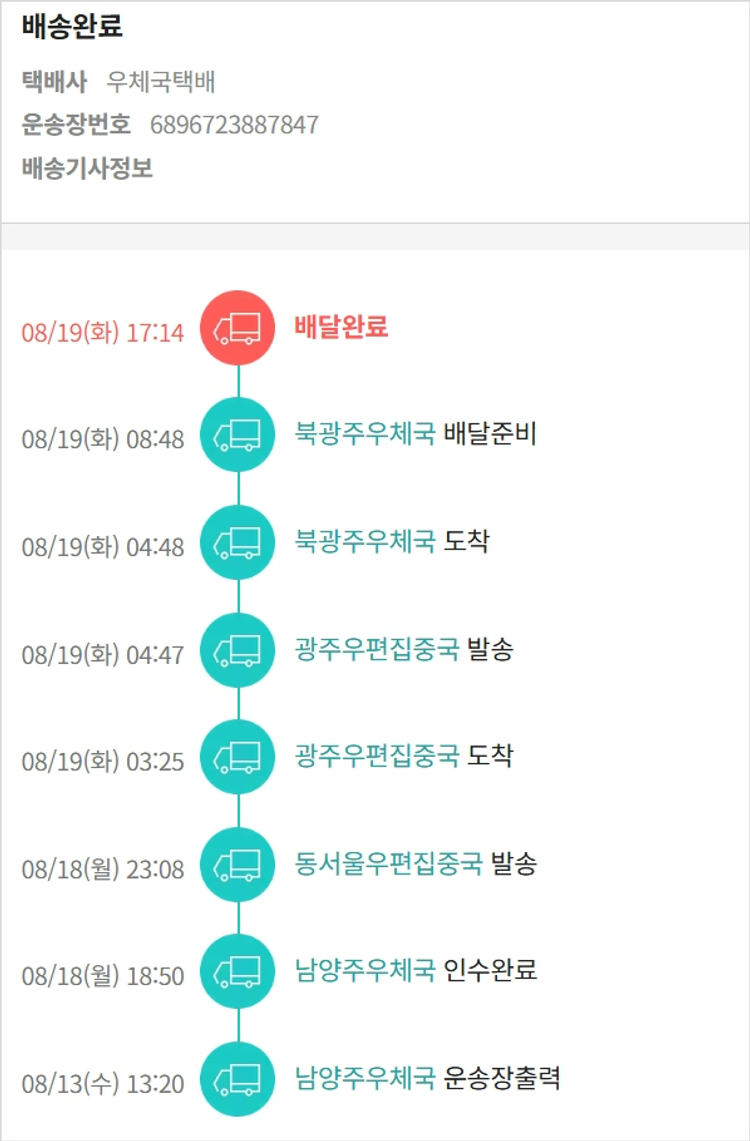750x1141 pixels.
Task: Click the 배송기사정보 label
Action: pos(87,168)
